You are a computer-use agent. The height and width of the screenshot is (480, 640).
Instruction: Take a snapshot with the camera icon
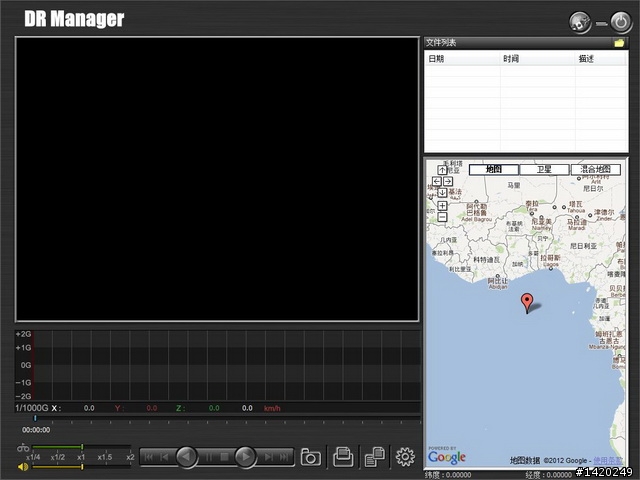[x=310, y=457]
